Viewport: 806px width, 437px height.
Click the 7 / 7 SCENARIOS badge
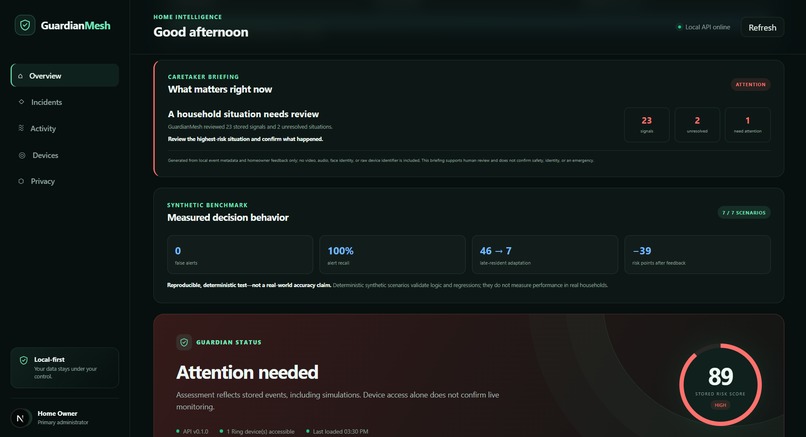pyautogui.click(x=744, y=212)
